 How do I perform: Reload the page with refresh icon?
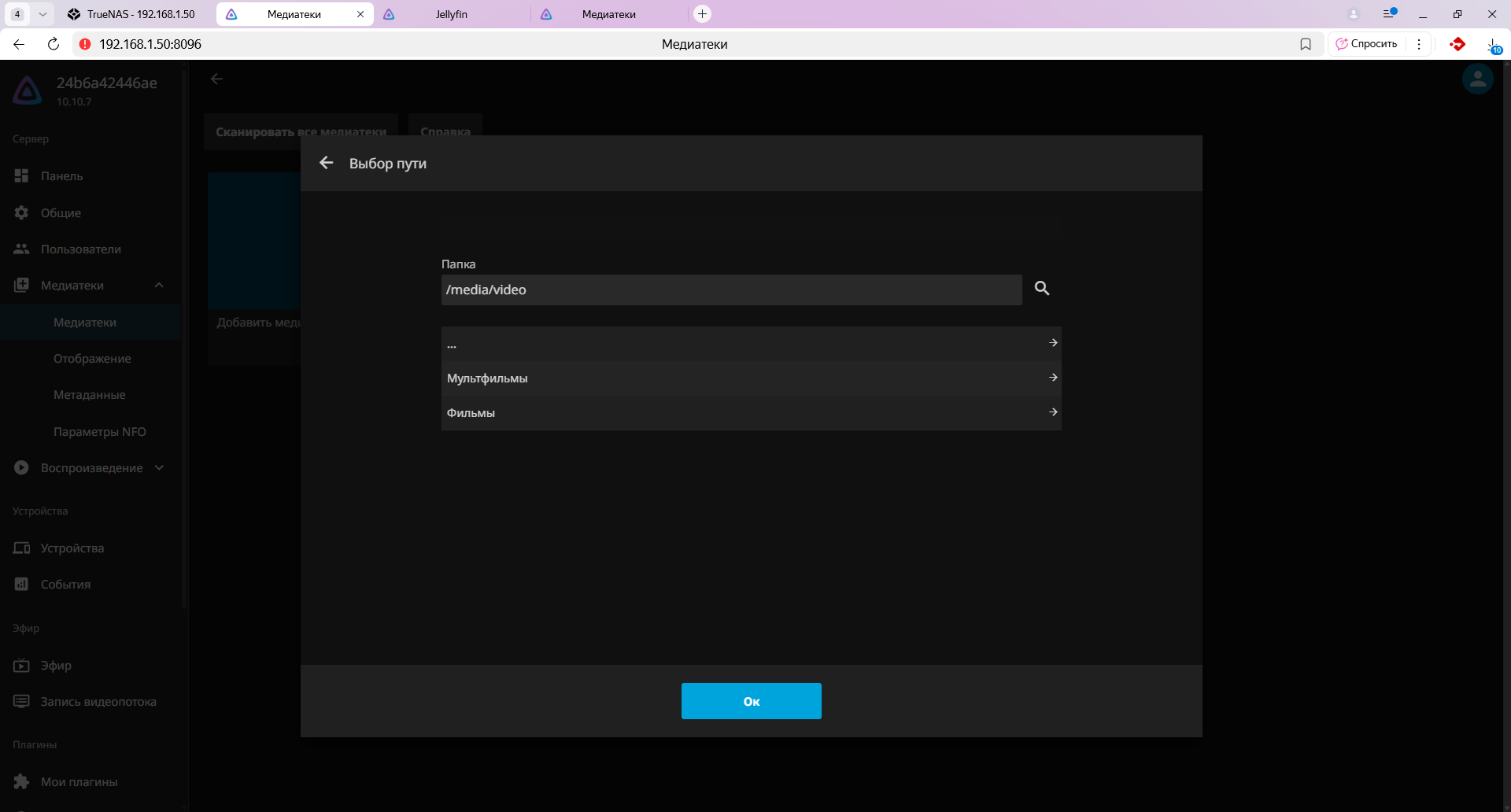coord(54,44)
